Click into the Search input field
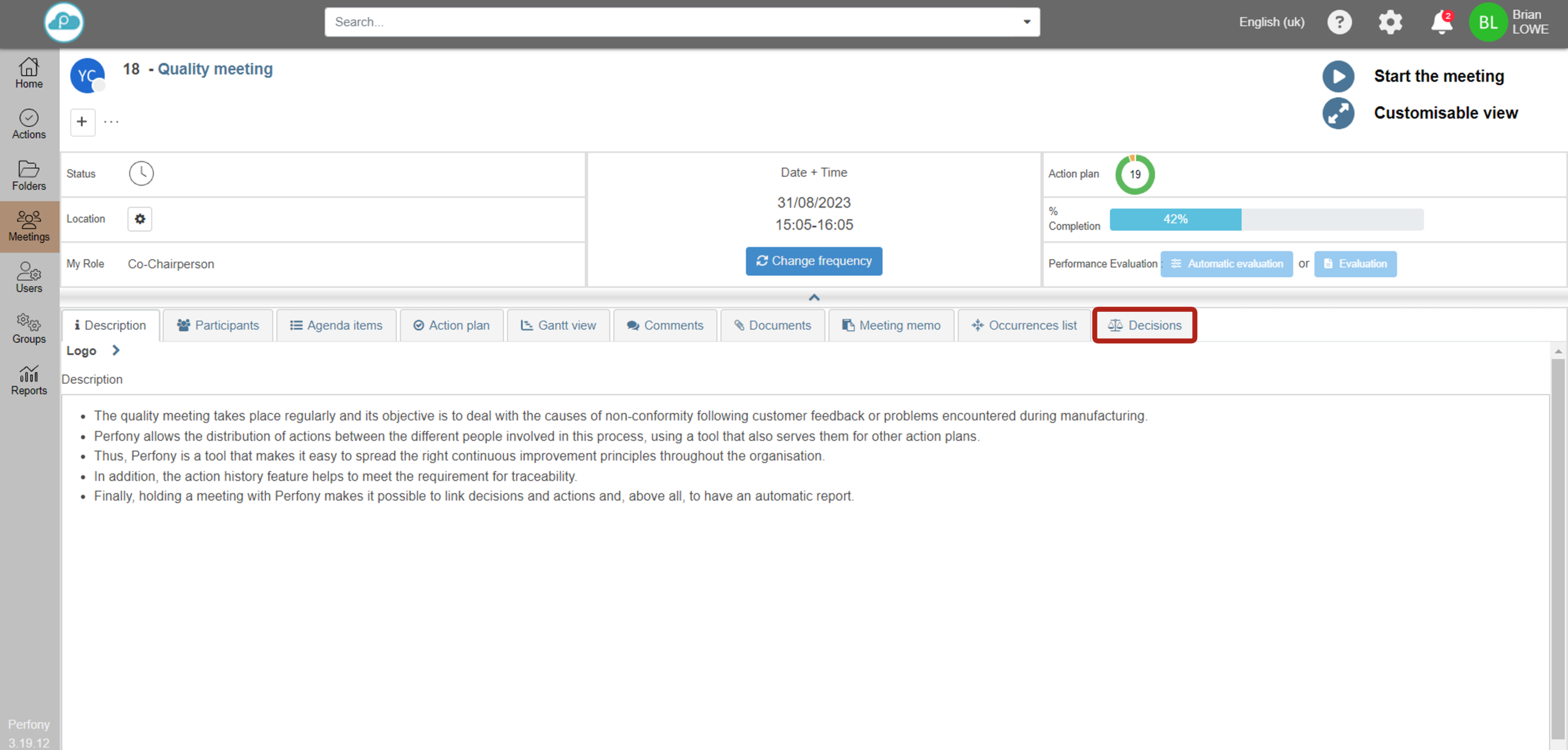This screenshot has width=1568, height=750. pyautogui.click(x=670, y=22)
